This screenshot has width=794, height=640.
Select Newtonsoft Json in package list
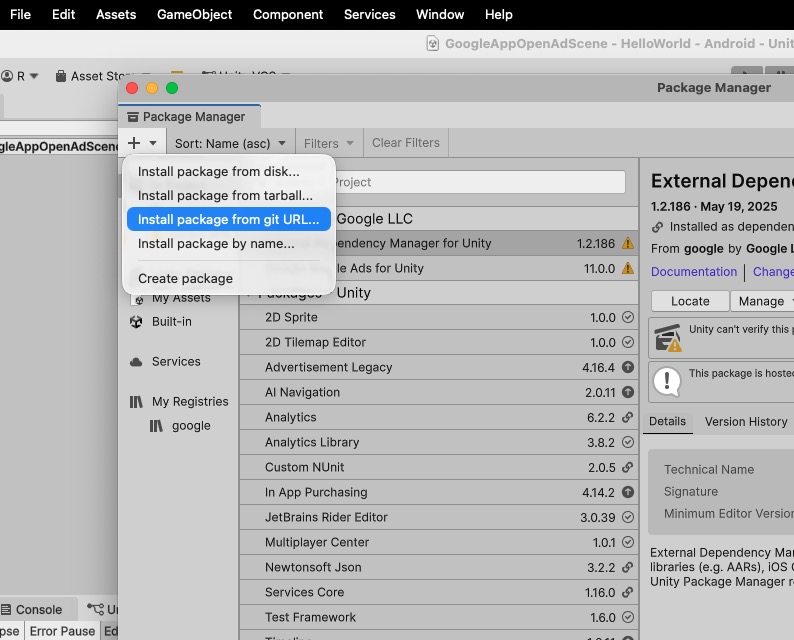(x=313, y=567)
